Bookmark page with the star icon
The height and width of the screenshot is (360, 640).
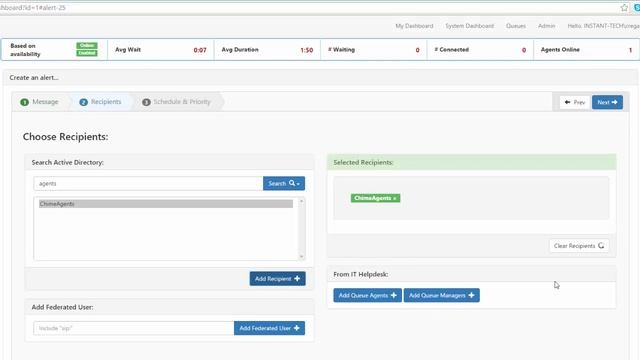(x=624, y=8)
